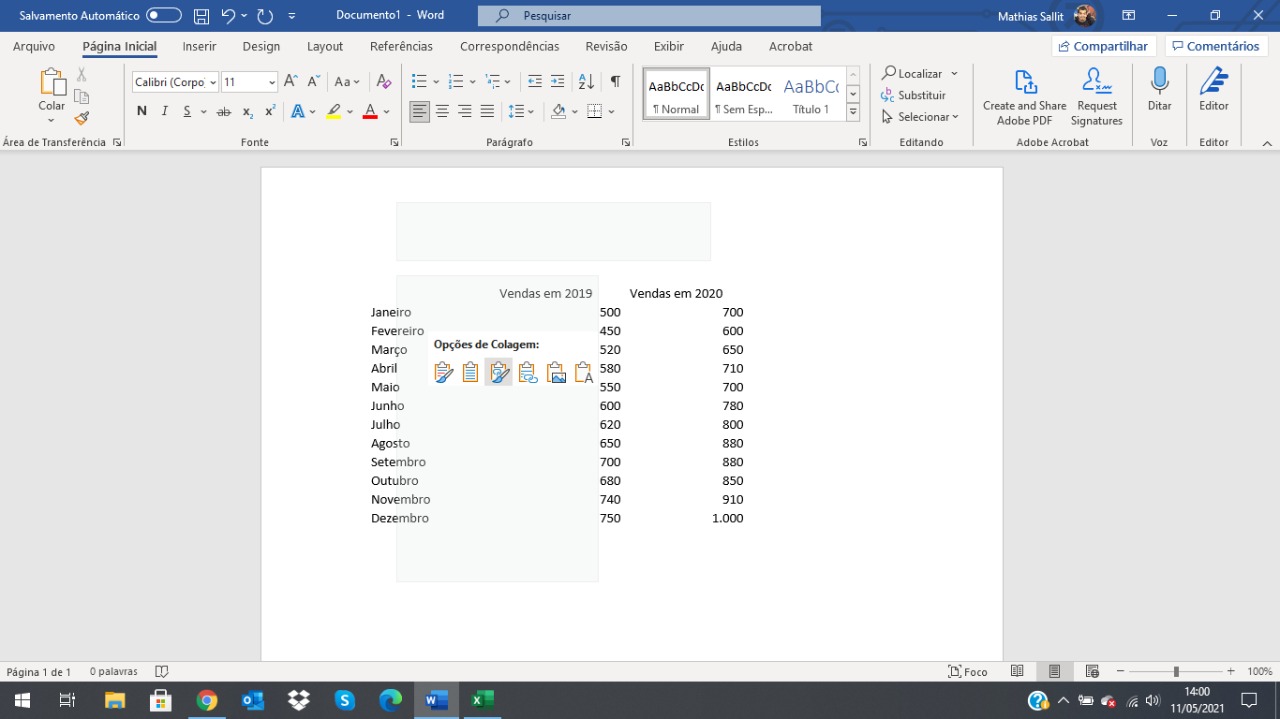Expand the Colar paste dropdown arrow
This screenshot has width=1280, height=719.
click(x=51, y=121)
